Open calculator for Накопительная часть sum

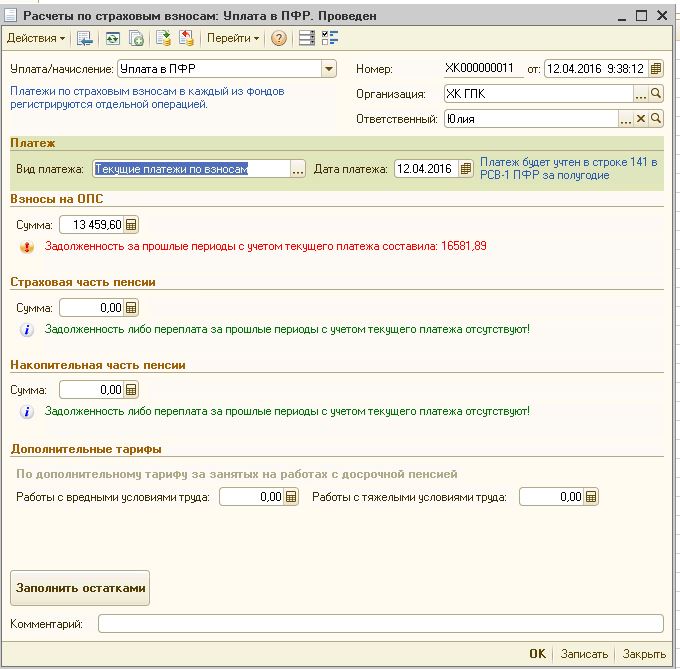[131, 389]
